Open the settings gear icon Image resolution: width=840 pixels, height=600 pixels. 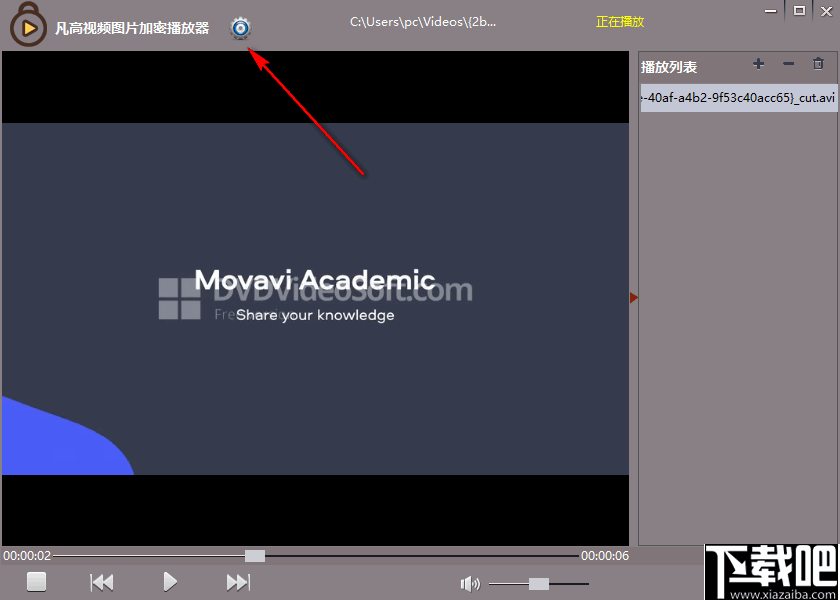pos(240,28)
